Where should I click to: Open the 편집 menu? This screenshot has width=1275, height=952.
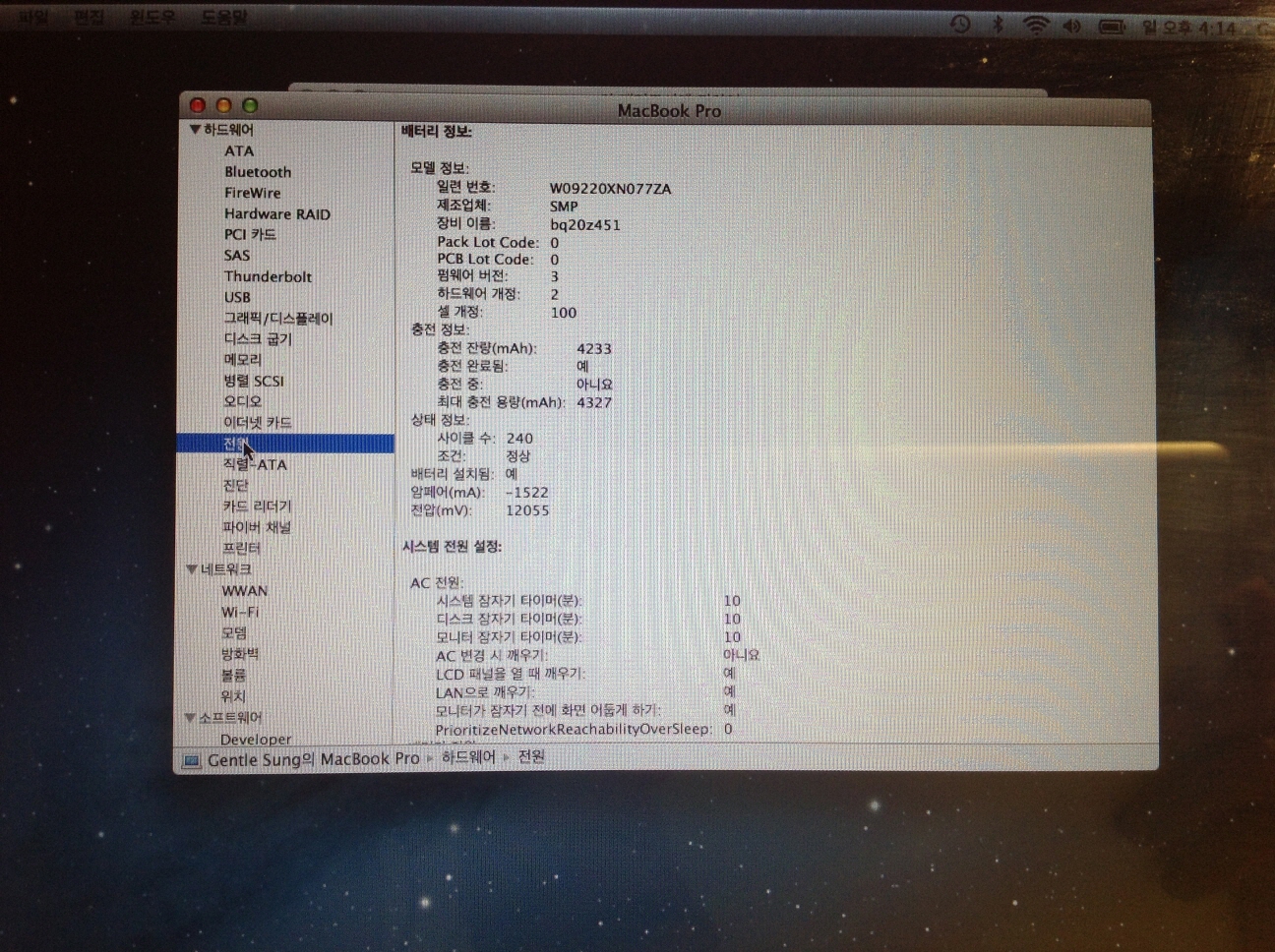click(x=89, y=17)
